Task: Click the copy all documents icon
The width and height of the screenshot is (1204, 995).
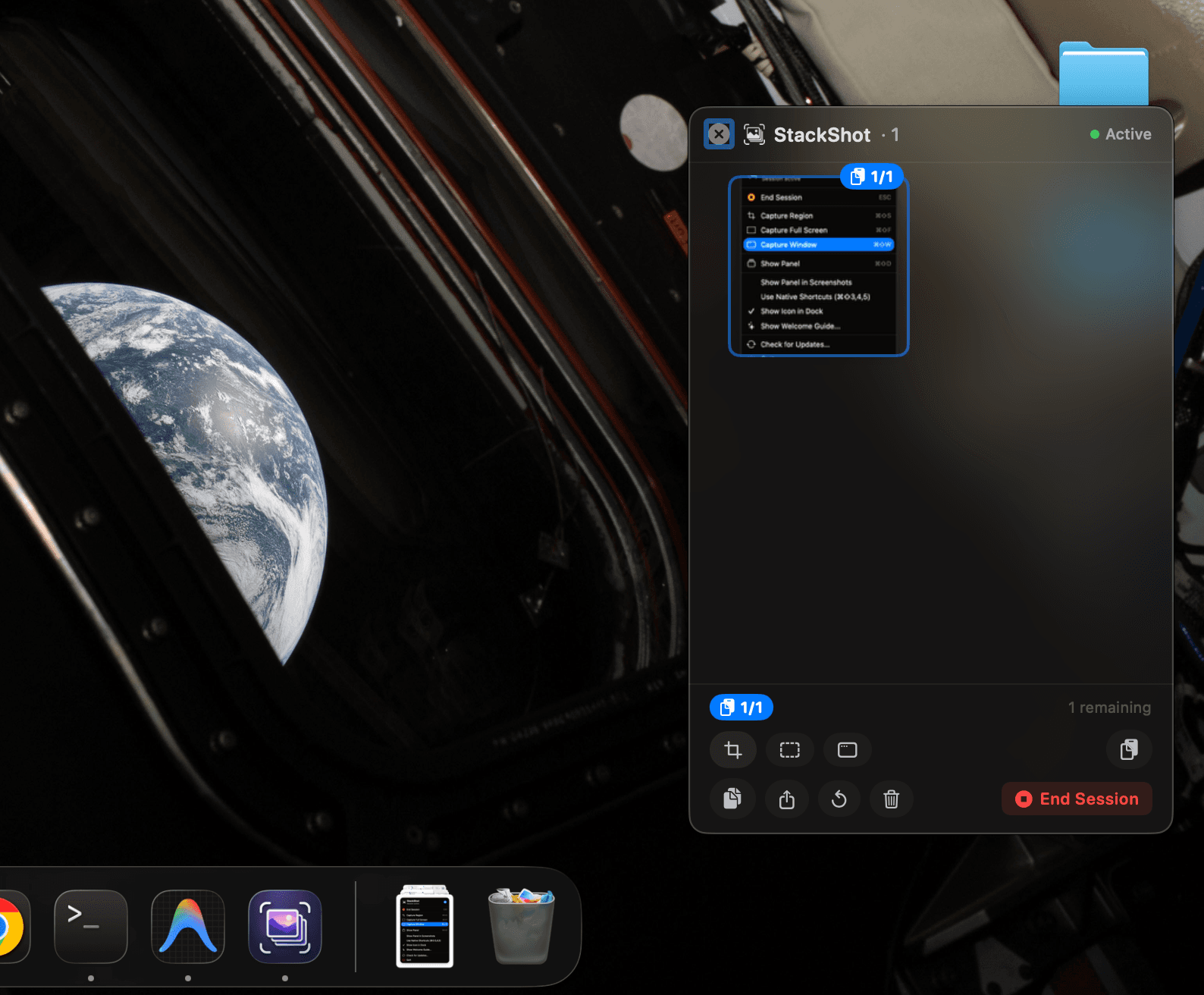Action: pos(732,799)
